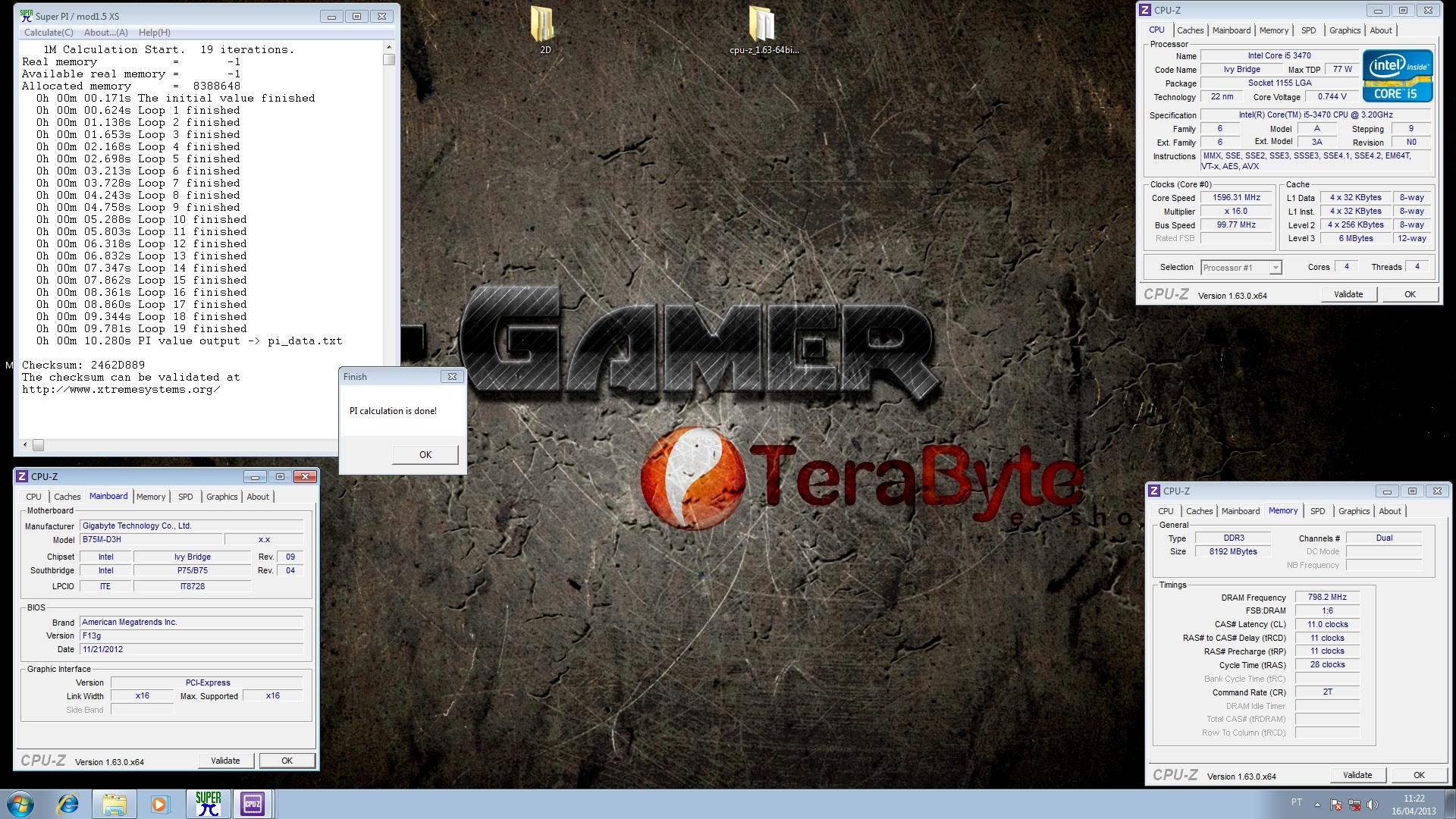The height and width of the screenshot is (819, 1456).
Task: Open the Windows Start menu orb
Action: tap(20, 804)
